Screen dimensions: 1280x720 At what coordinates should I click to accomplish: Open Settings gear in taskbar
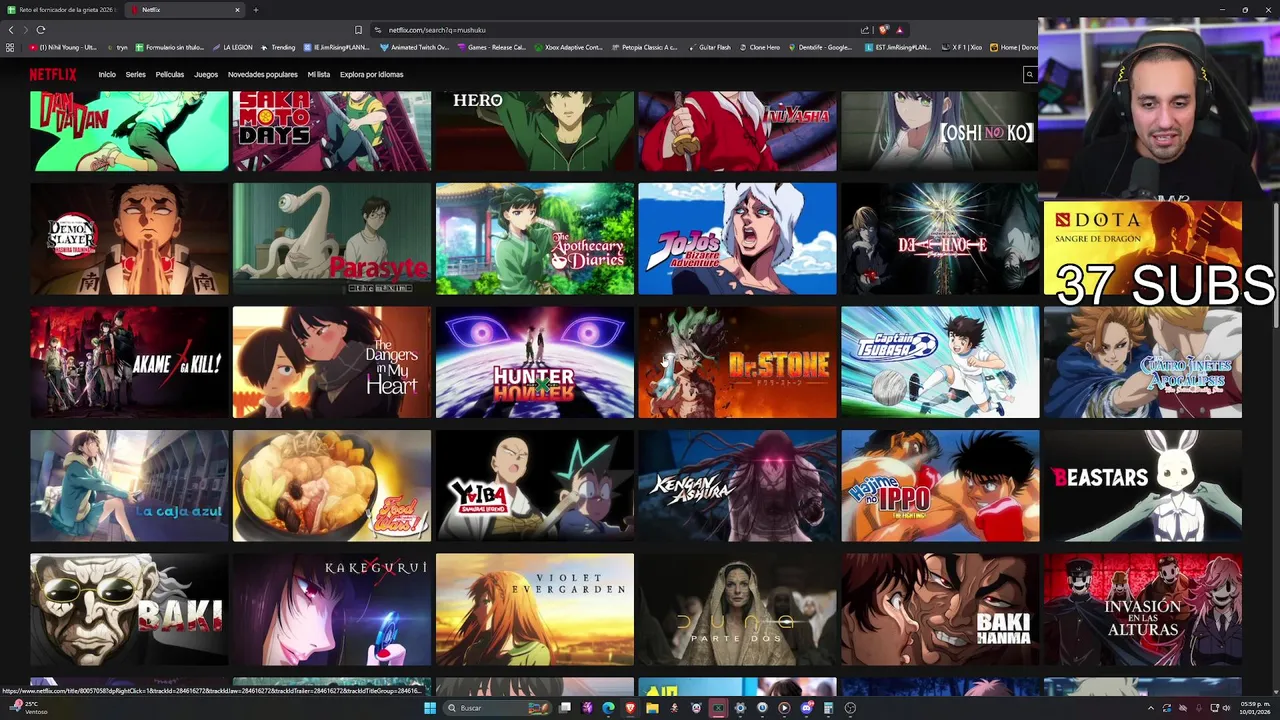(740, 708)
